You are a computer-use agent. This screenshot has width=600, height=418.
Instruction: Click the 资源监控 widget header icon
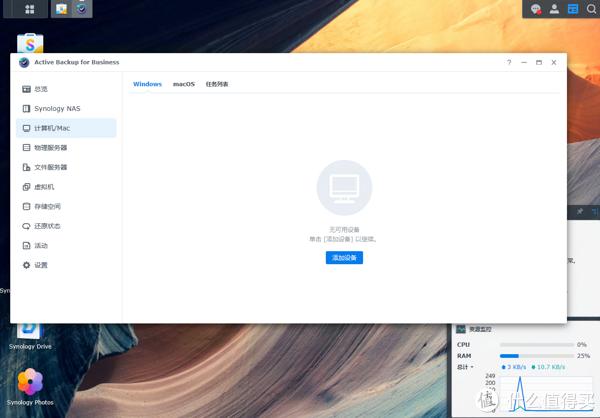(461, 329)
